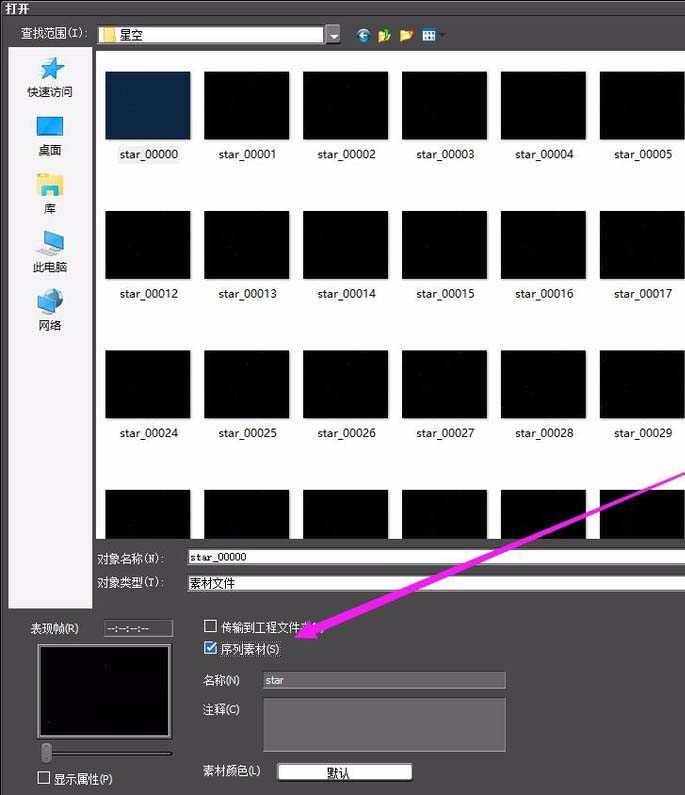The width and height of the screenshot is (685, 795).
Task: Open Libraries (库) in sidebar
Action: click(x=50, y=194)
